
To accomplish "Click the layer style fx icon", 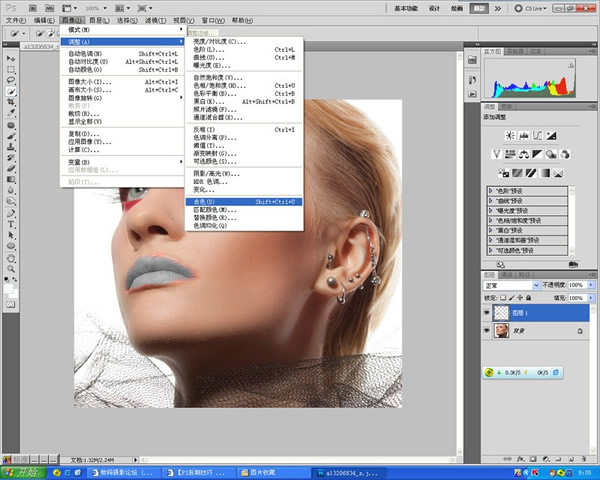I will 520,458.
